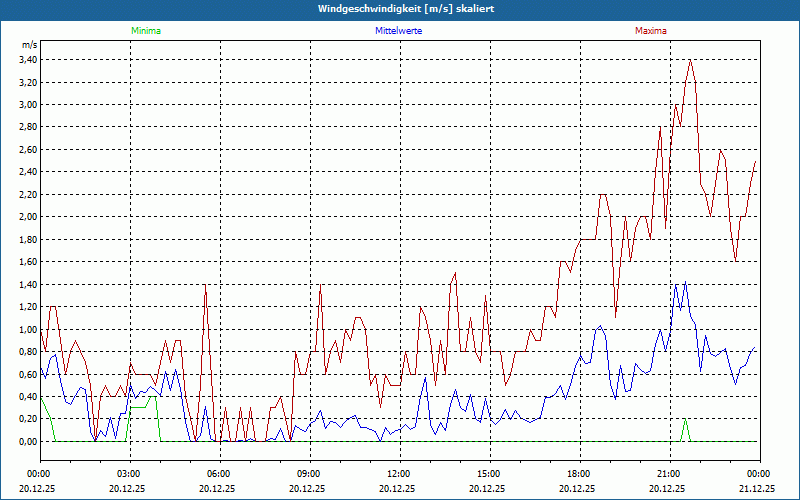Image resolution: width=800 pixels, height=500 pixels.
Task: Select the 15:00 time axis label
Action: click(x=488, y=473)
